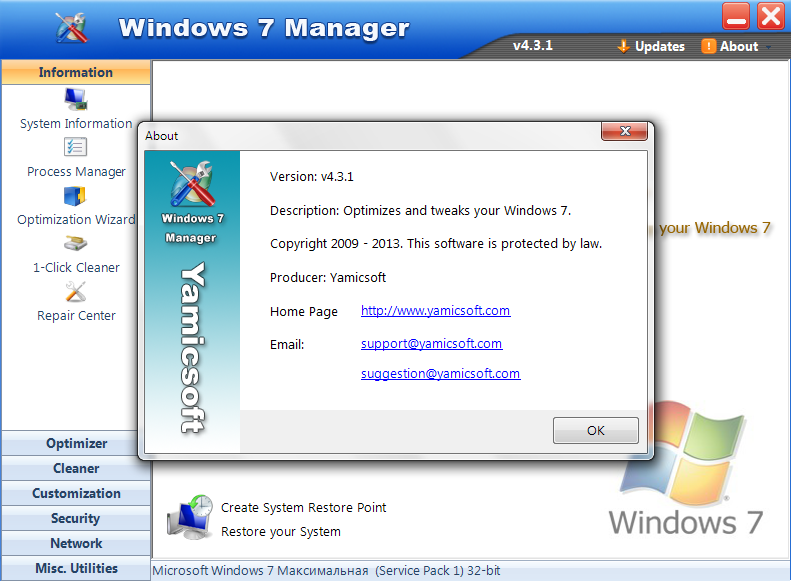Click the 1-Click Cleaner label

click(76, 267)
